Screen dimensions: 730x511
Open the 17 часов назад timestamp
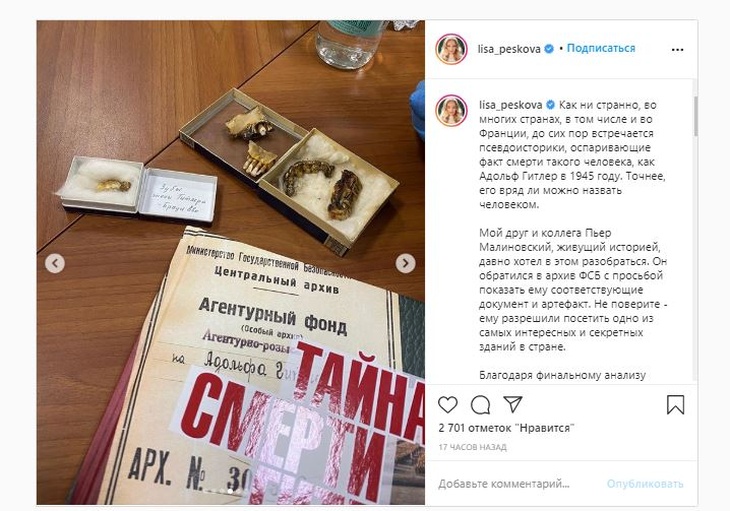(473, 447)
